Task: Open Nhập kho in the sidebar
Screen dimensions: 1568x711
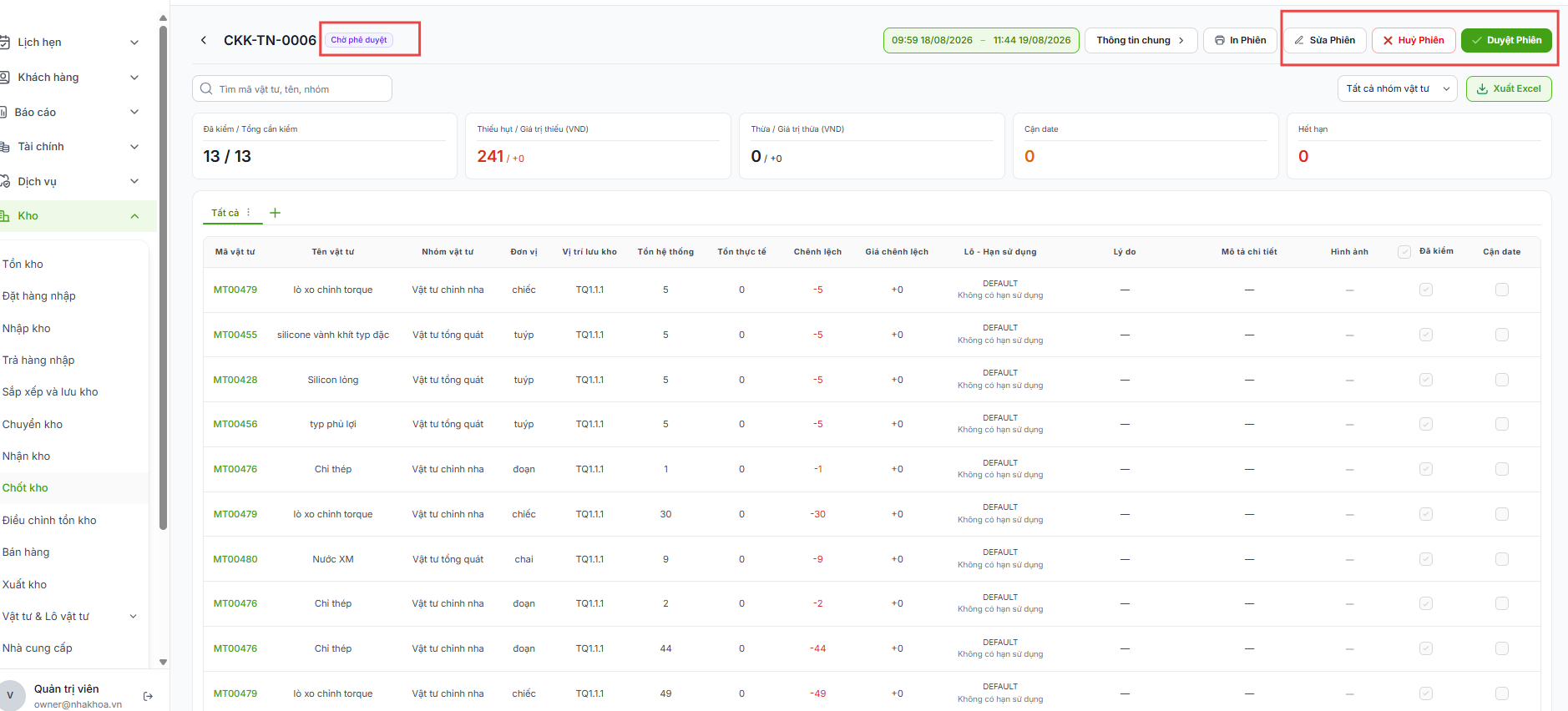Action: click(27, 328)
